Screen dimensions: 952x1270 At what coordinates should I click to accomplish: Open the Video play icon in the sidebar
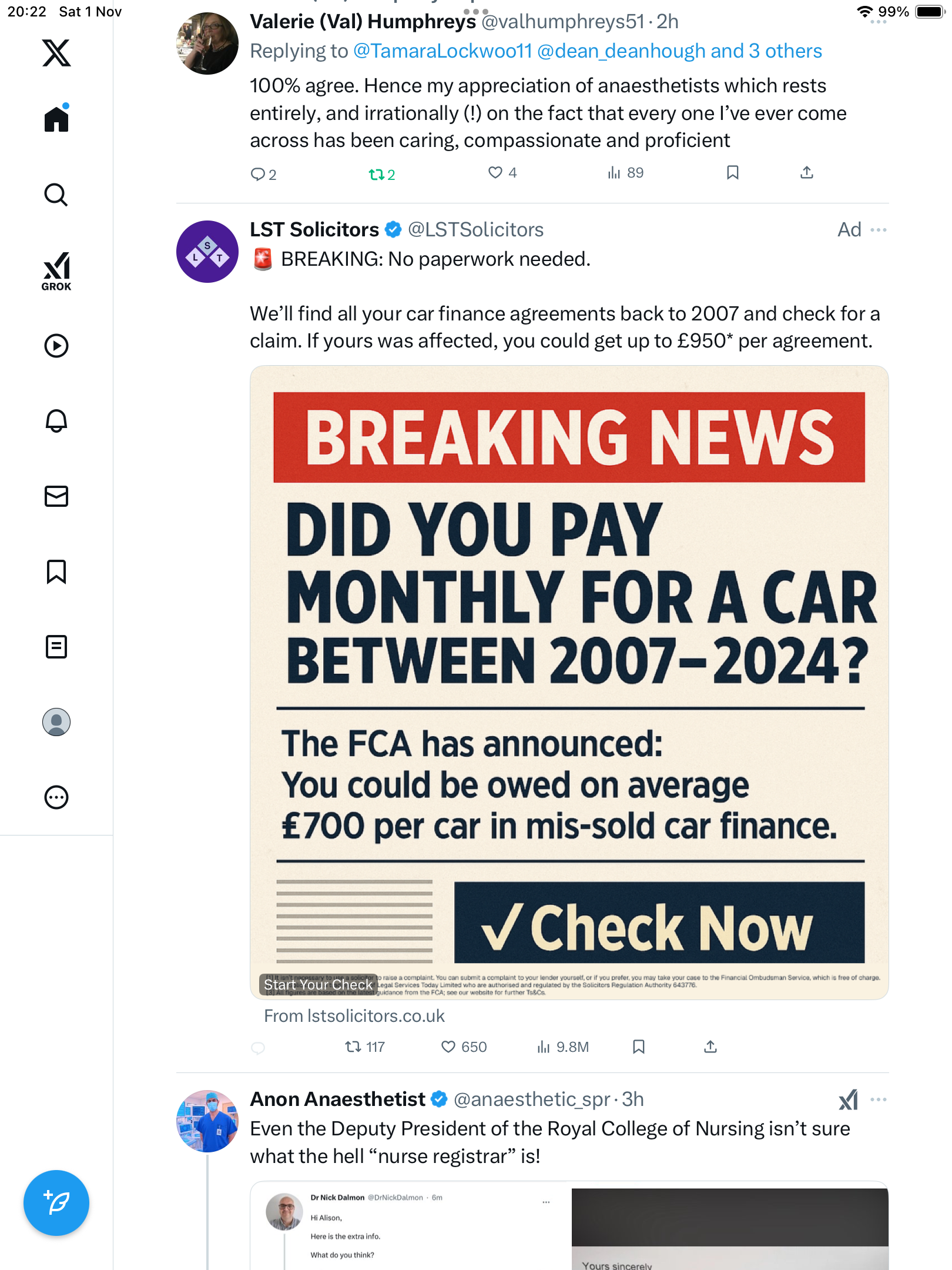click(56, 346)
